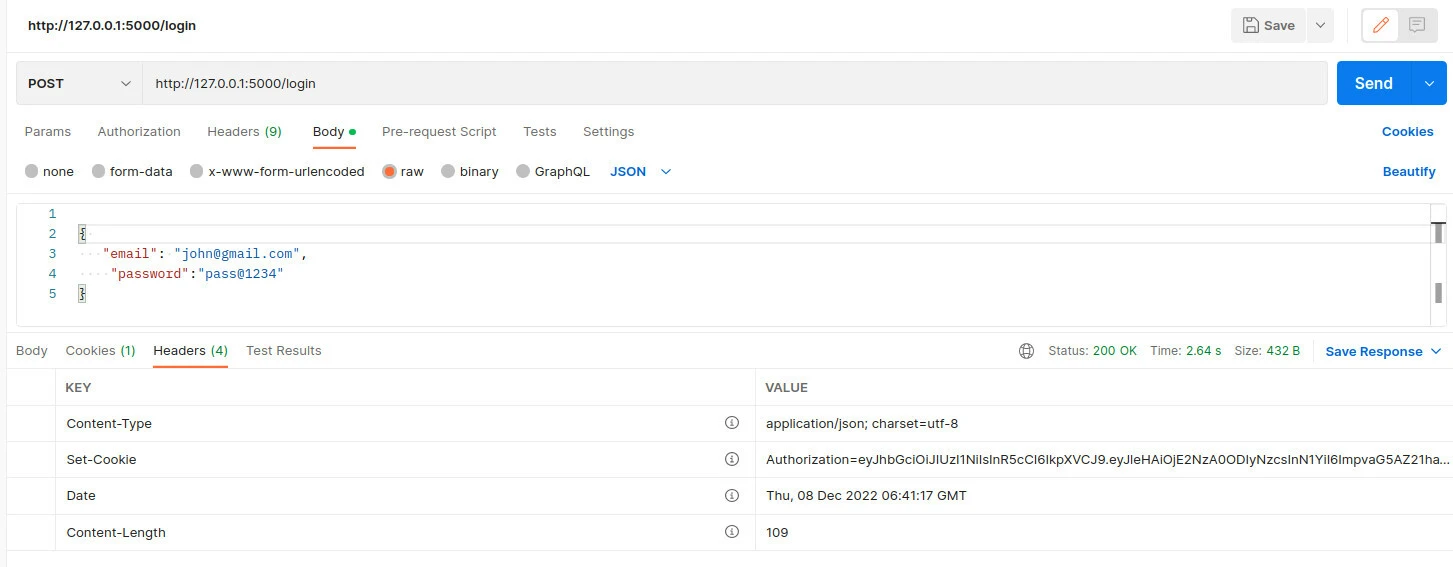Image resolution: width=1453 pixels, height=567 pixels.
Task: Click info icon for Content-Type header
Action: [x=731, y=423]
